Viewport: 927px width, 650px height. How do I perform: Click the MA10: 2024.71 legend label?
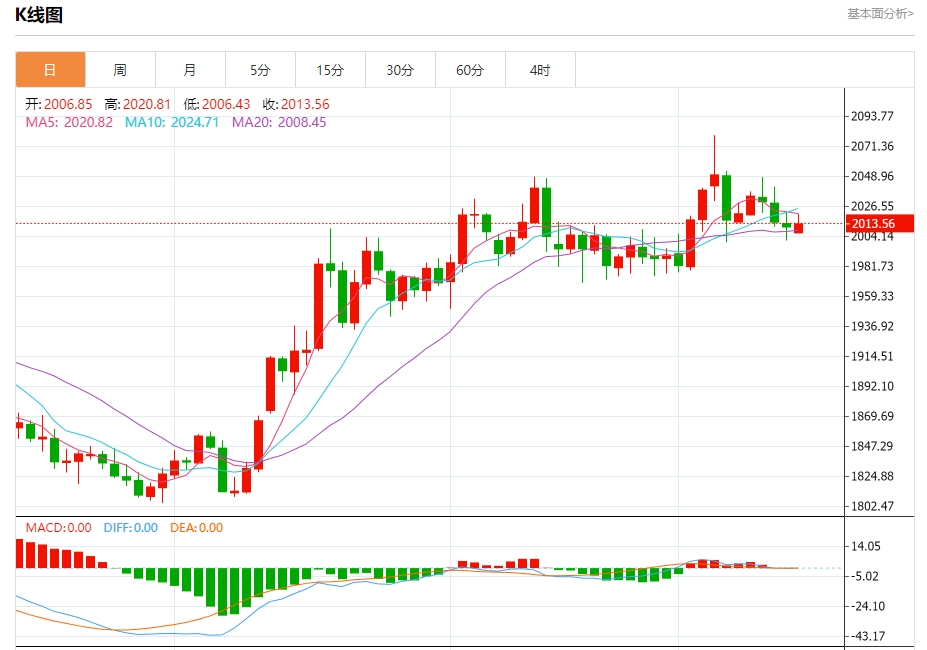[x=171, y=122]
